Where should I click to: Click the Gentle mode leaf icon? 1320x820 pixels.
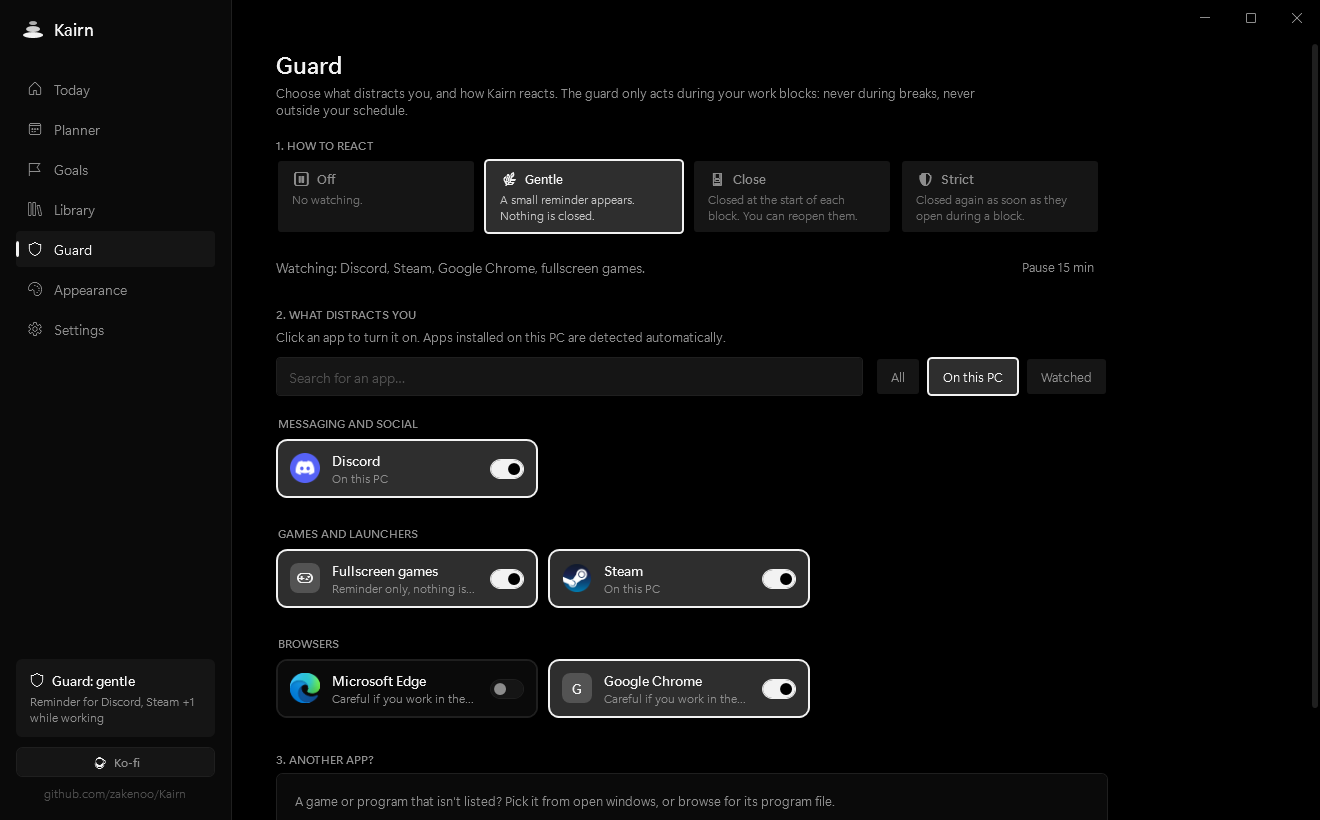[x=509, y=179]
